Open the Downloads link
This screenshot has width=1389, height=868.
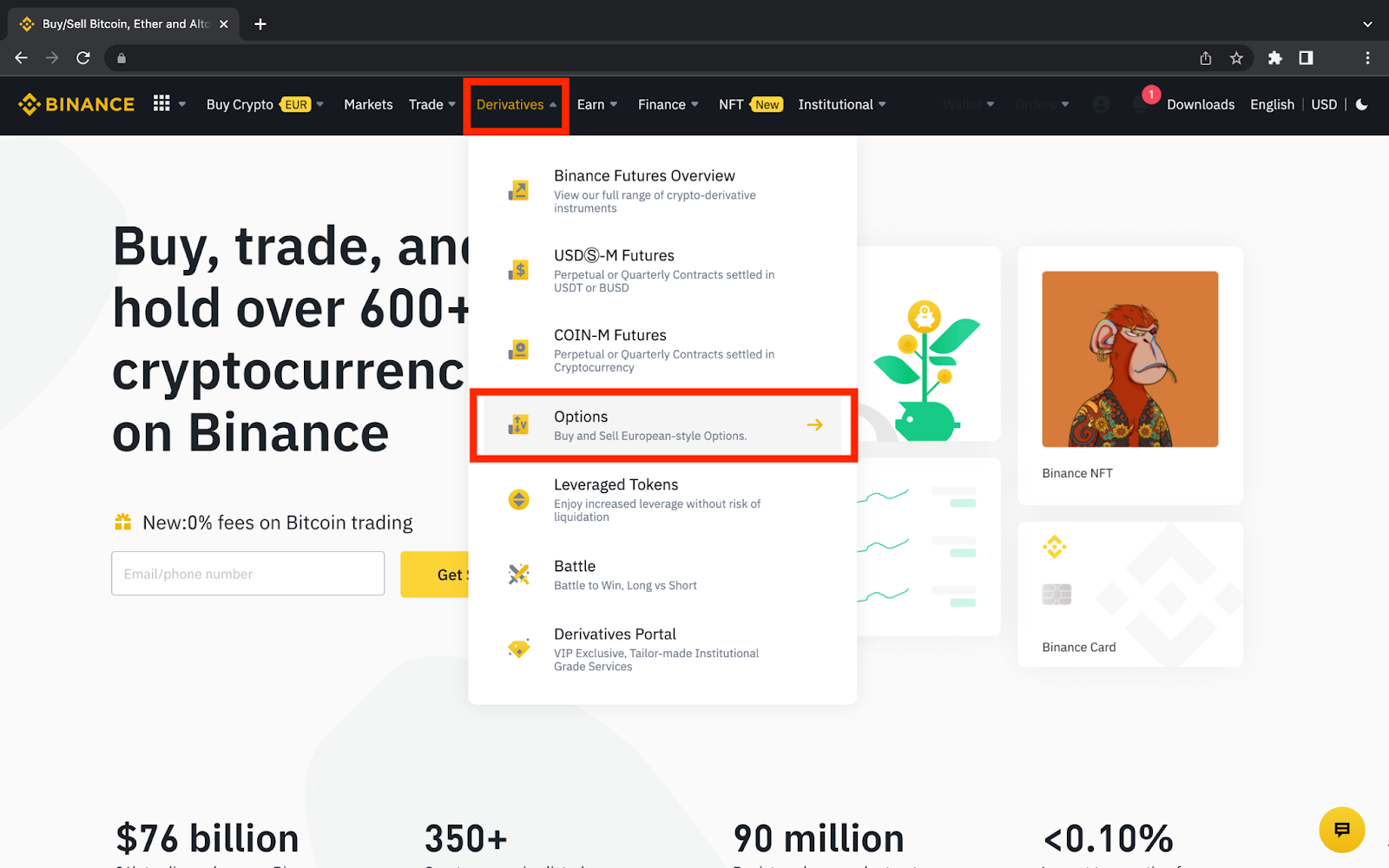(1200, 104)
